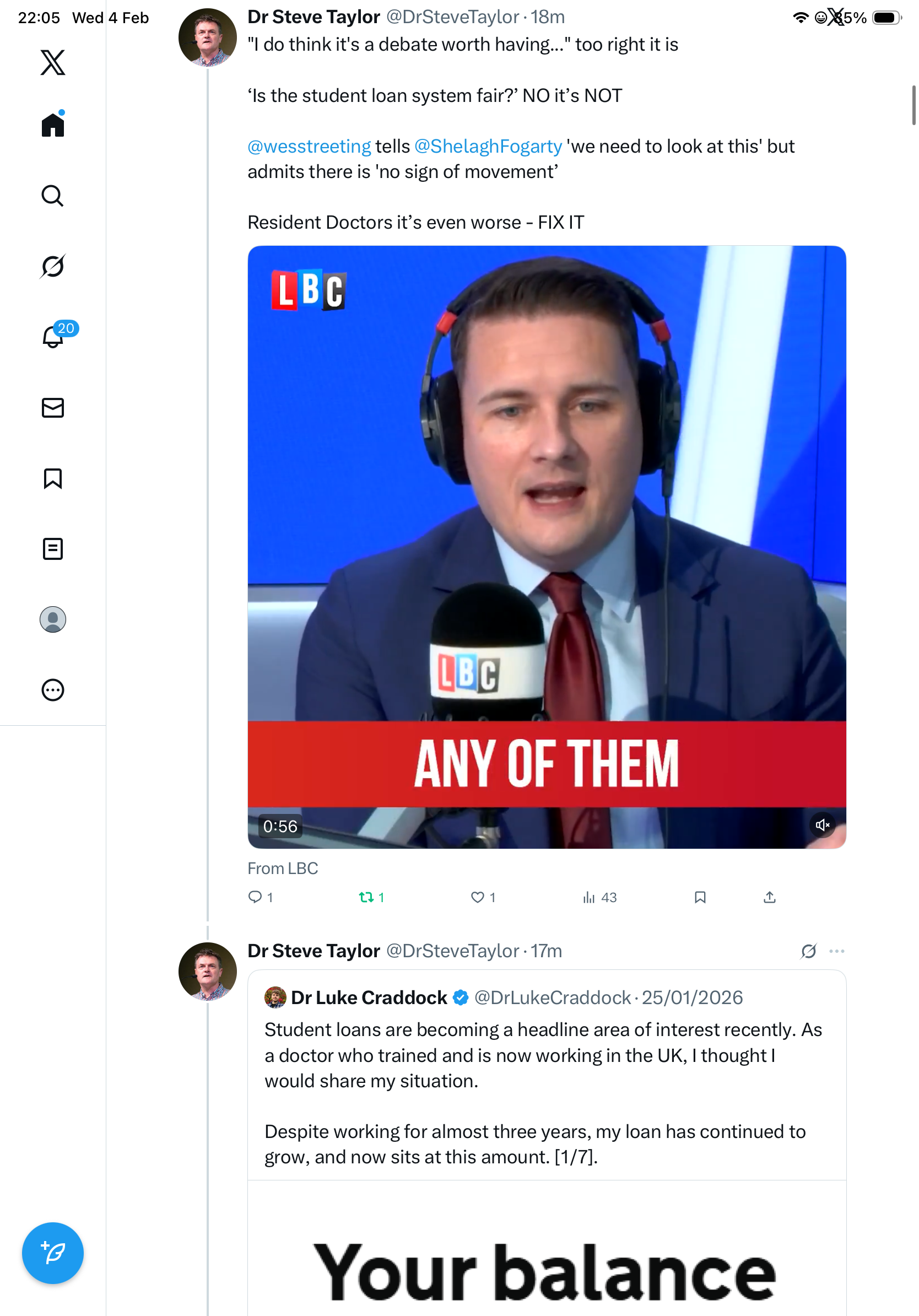Unmute the LBC video
Image resolution: width=919 pixels, height=1316 pixels.
[822, 825]
